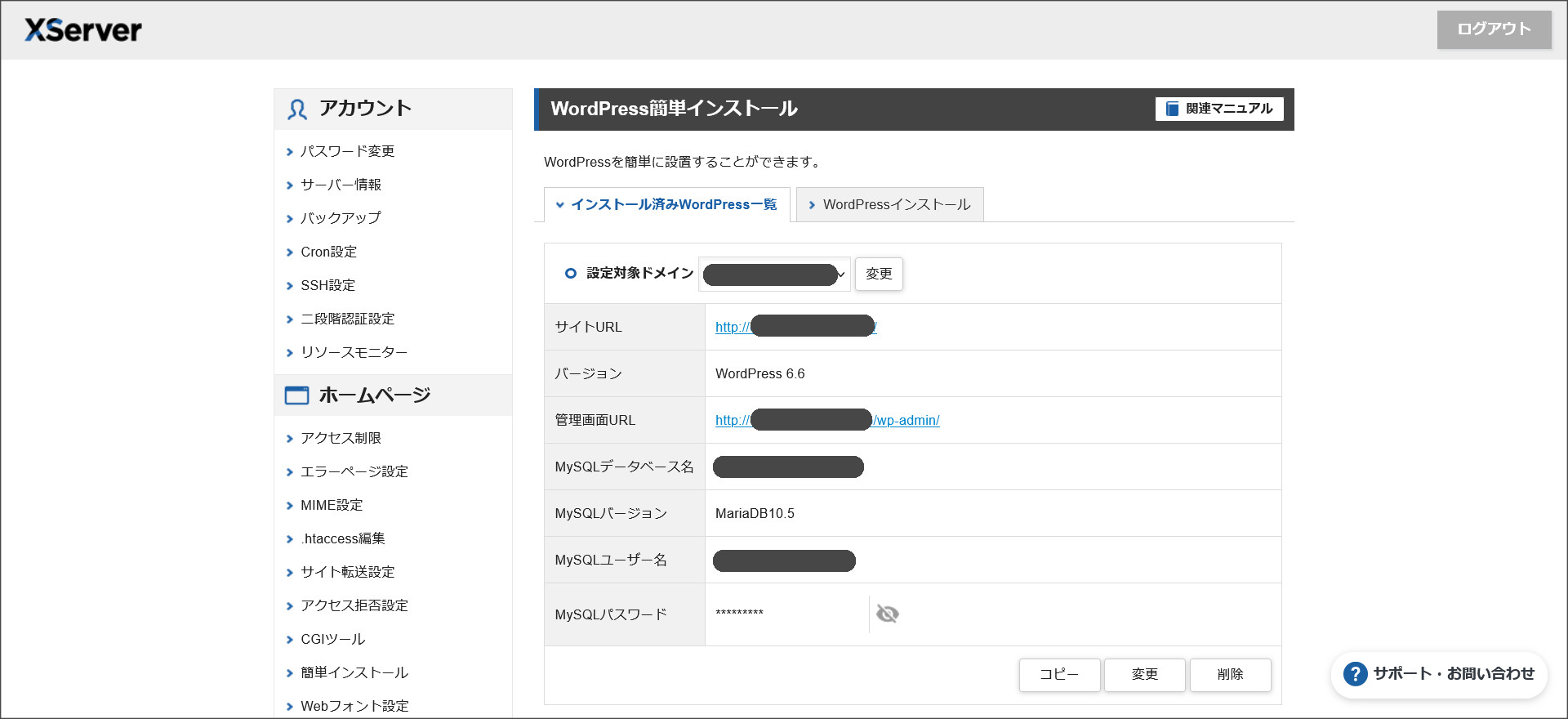Click the XServer logo

(83, 30)
